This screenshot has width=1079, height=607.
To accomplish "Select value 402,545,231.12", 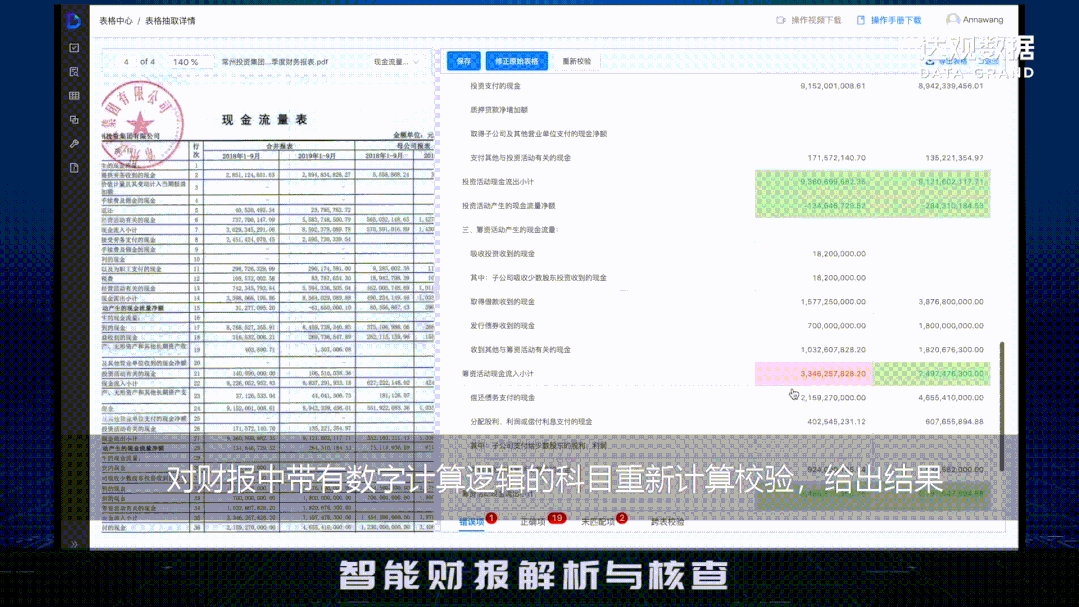I will [836, 422].
